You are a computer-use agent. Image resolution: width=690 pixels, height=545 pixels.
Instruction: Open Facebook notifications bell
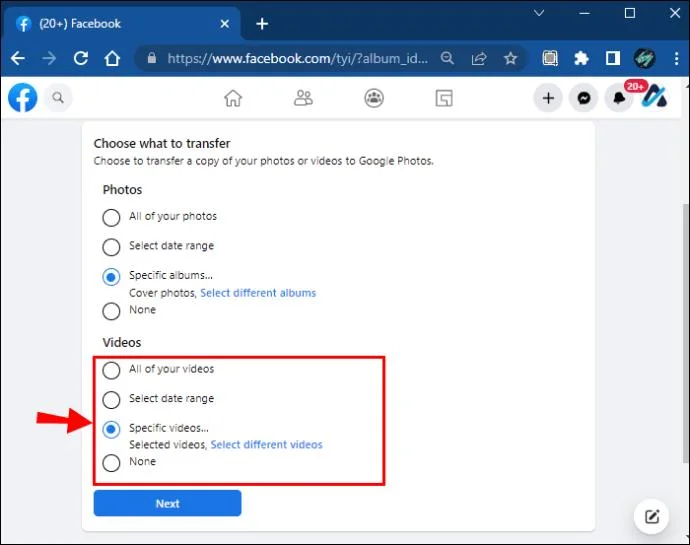[619, 98]
